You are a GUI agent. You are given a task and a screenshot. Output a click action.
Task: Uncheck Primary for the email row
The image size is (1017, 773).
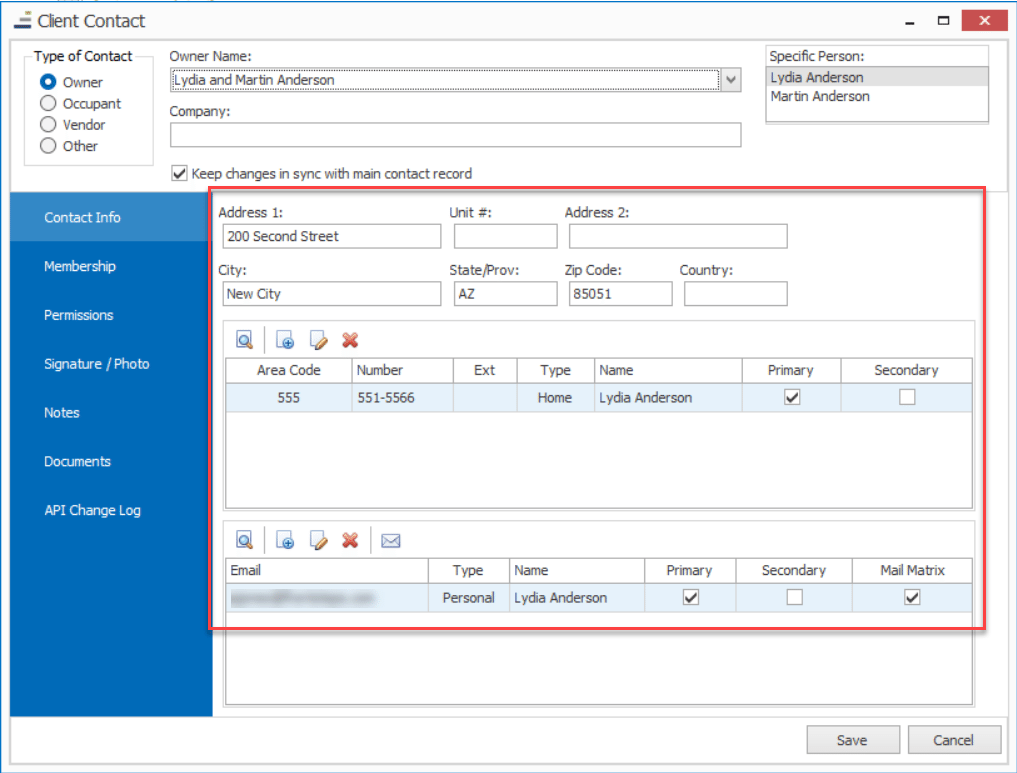tap(691, 597)
